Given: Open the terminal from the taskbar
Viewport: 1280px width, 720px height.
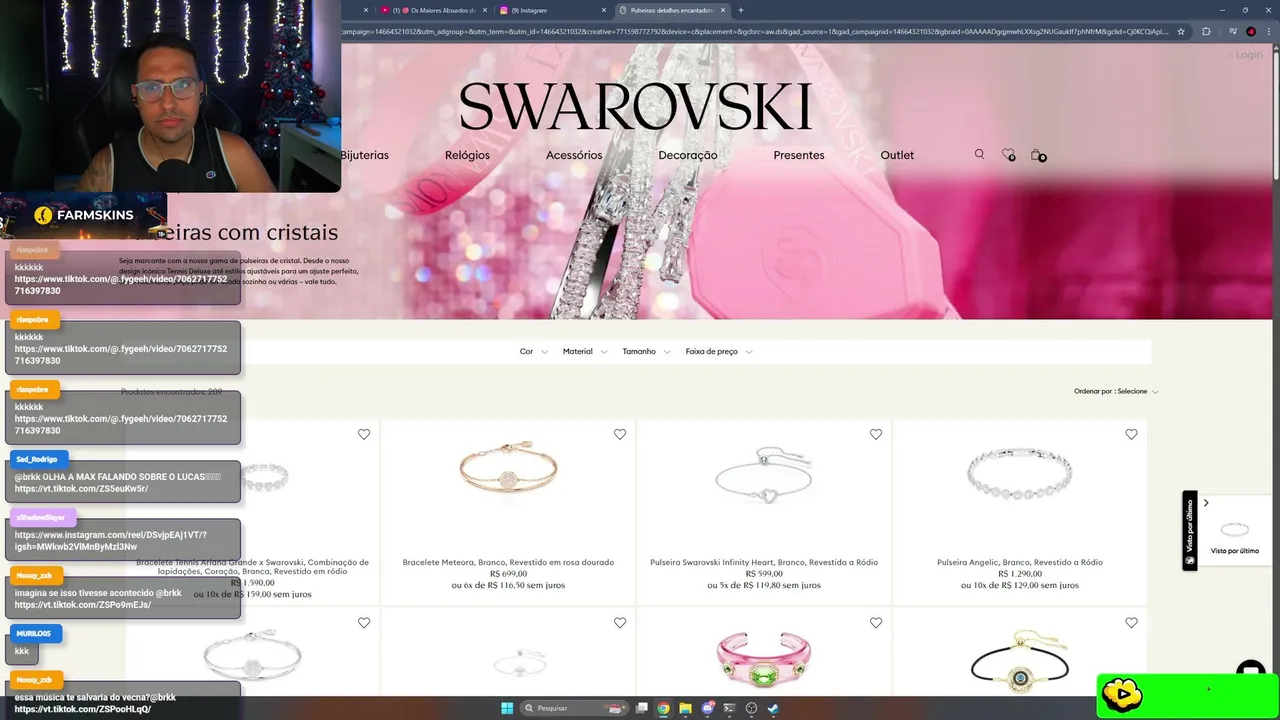Looking at the screenshot, I should click(730, 708).
